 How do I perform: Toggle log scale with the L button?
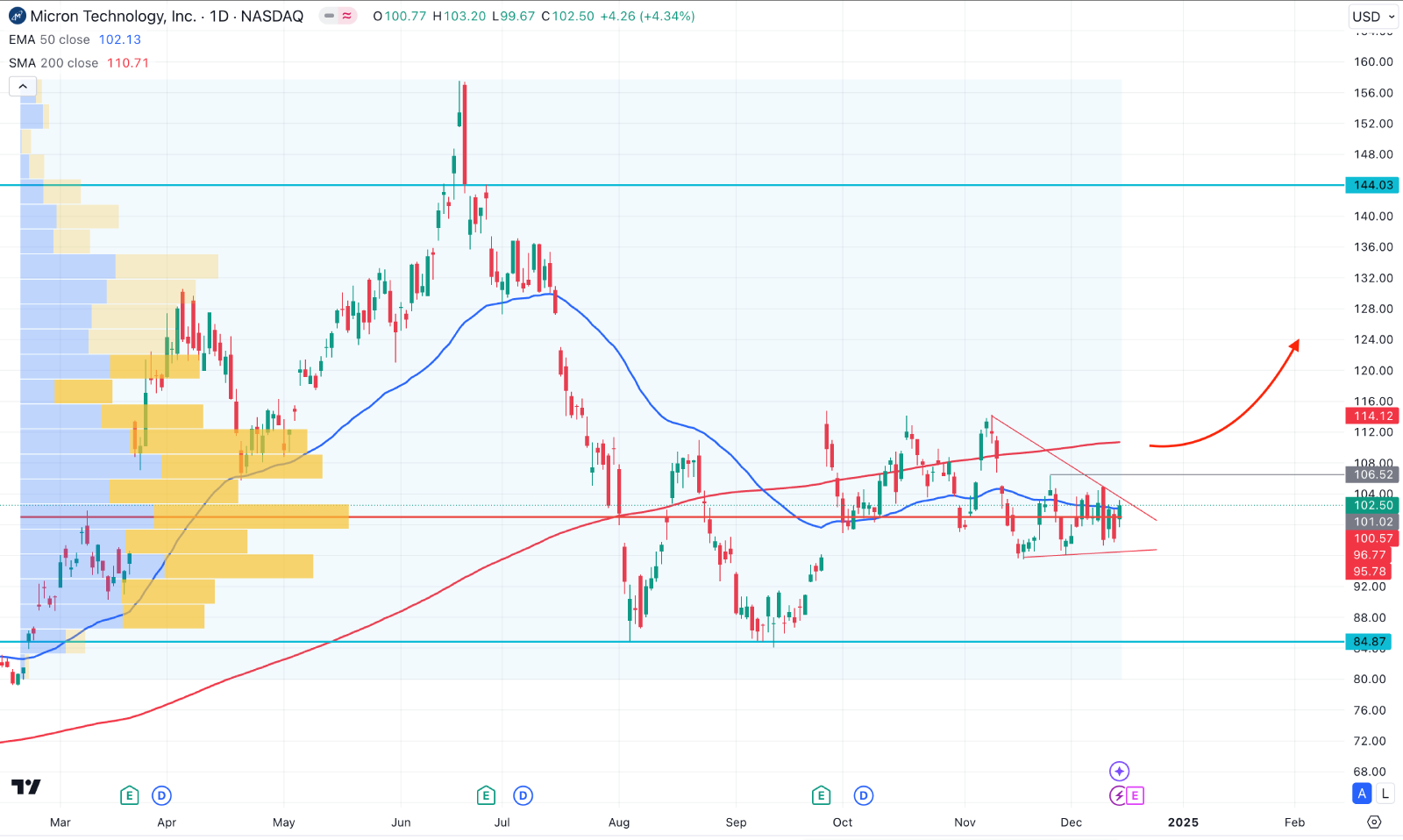pos(1385,794)
